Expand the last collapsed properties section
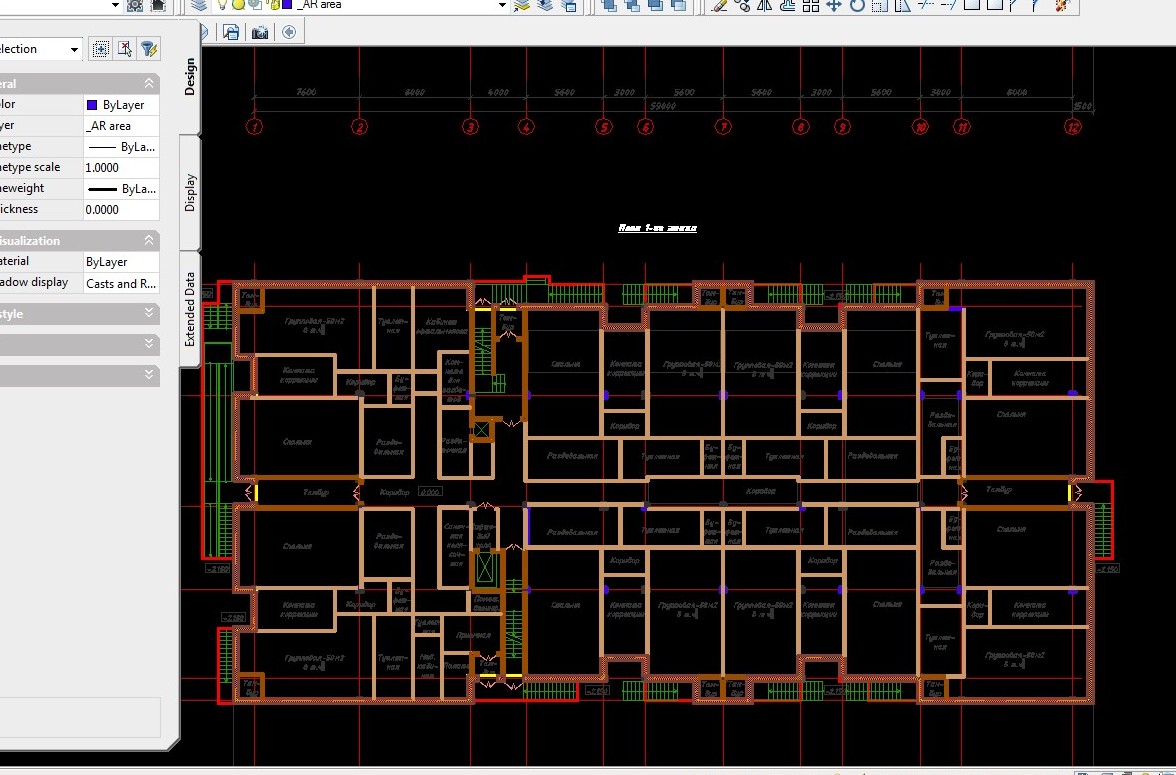The width and height of the screenshot is (1176, 775). [x=148, y=374]
